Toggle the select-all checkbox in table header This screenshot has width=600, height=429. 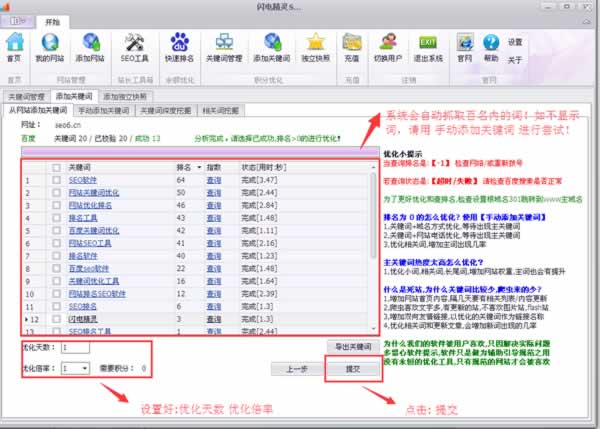[57, 167]
